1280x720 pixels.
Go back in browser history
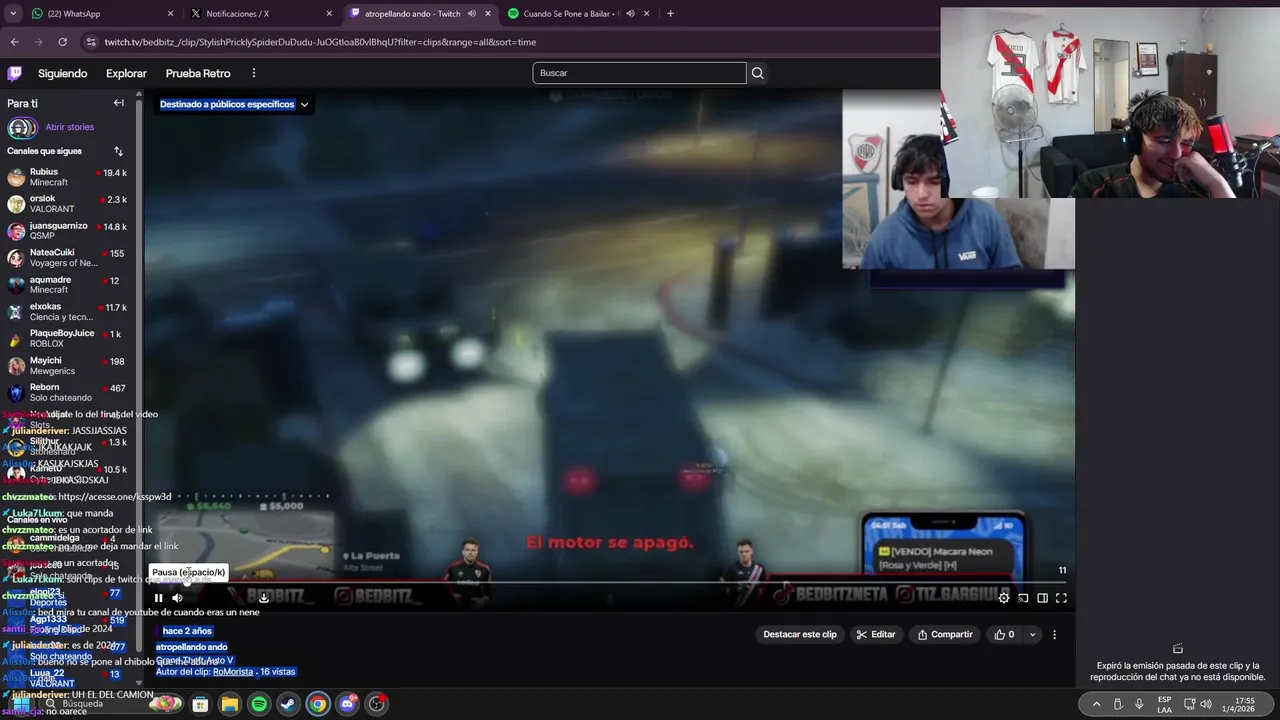coord(15,42)
